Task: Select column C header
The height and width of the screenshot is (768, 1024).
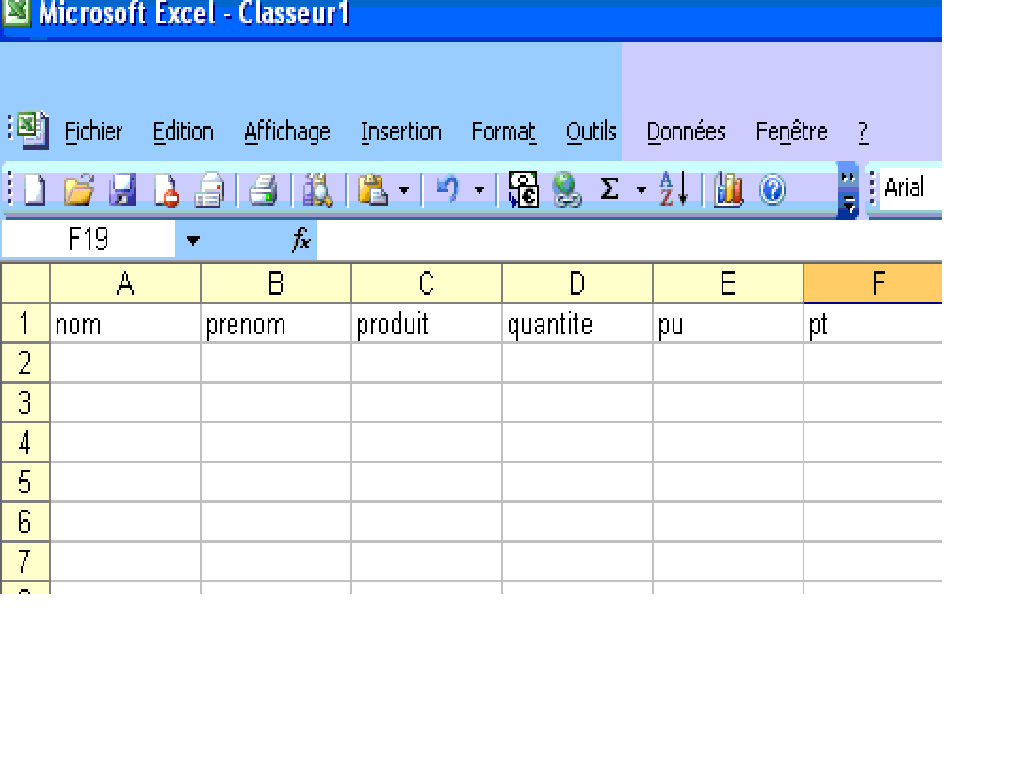Action: click(x=426, y=283)
